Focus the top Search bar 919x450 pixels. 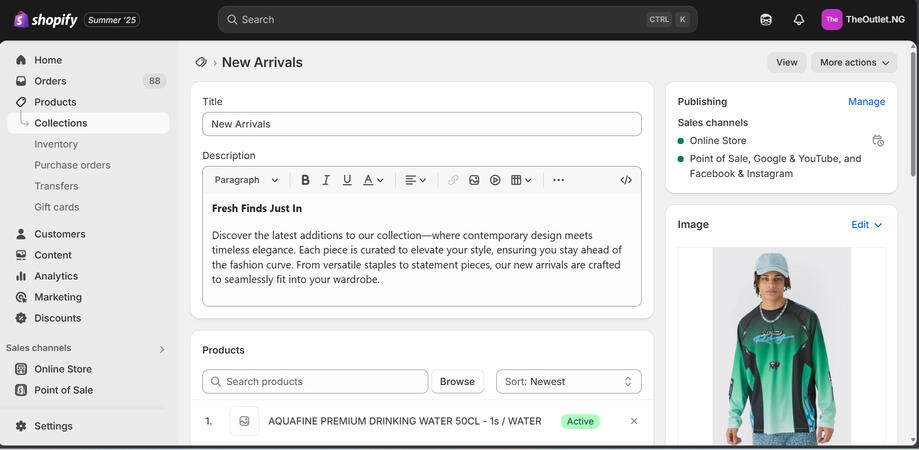pos(457,19)
